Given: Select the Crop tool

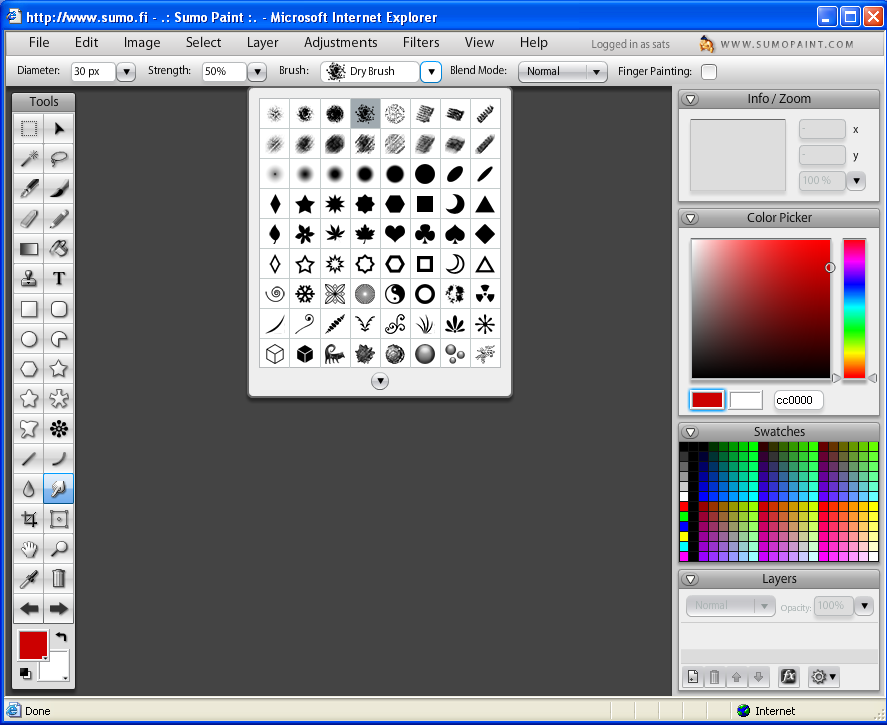Looking at the screenshot, I should 29,519.
